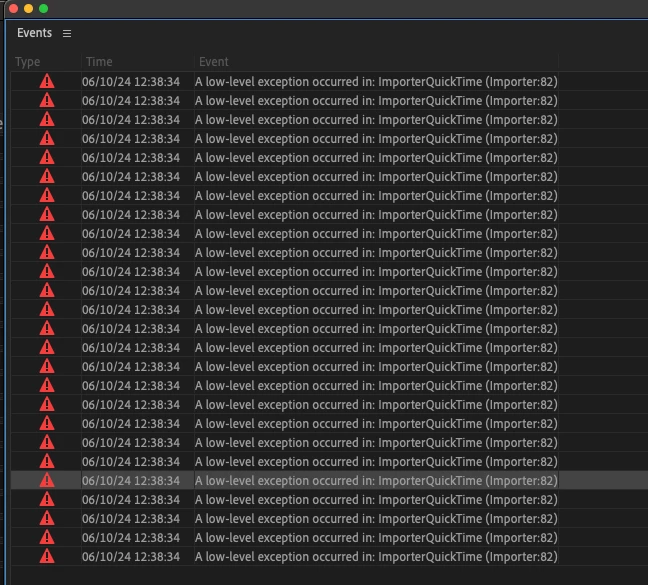Sort by the Event column header
Image resolution: width=648 pixels, height=585 pixels.
[213, 62]
